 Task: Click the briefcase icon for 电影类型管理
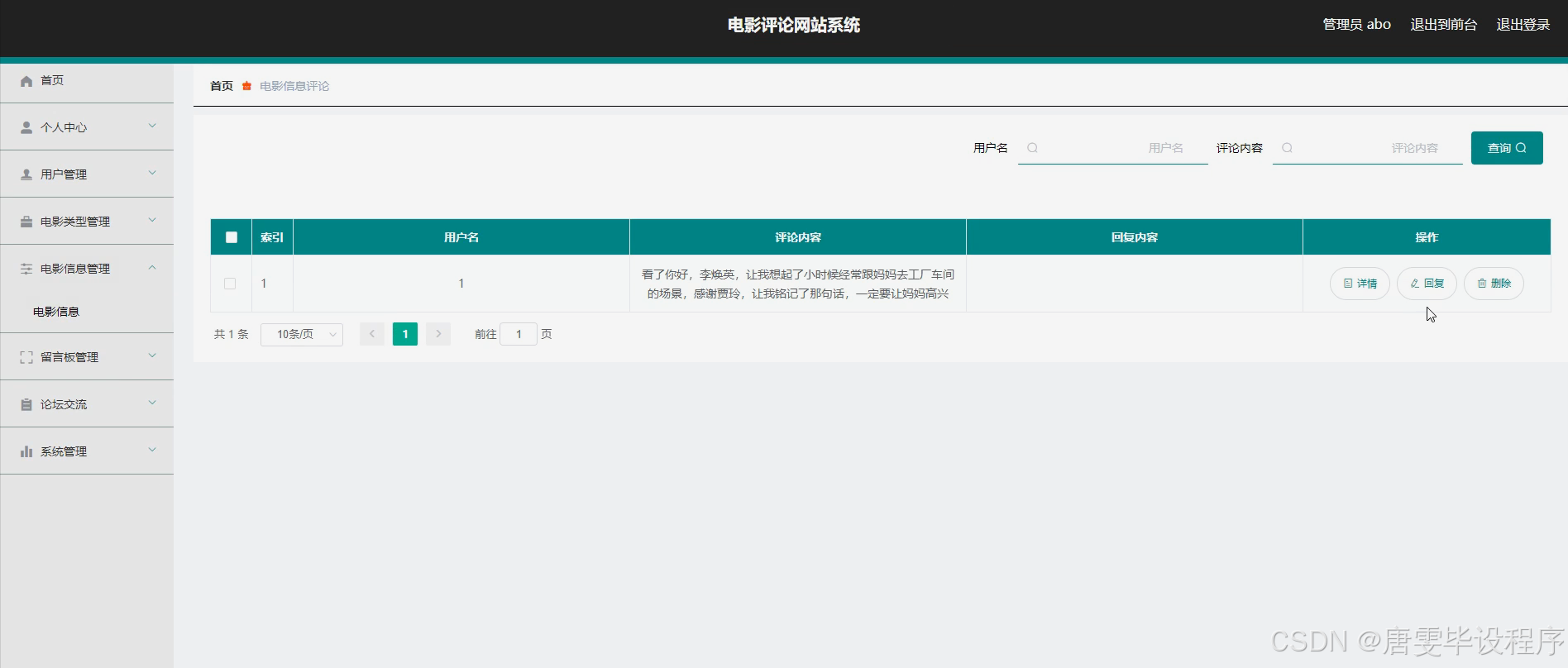(x=26, y=222)
